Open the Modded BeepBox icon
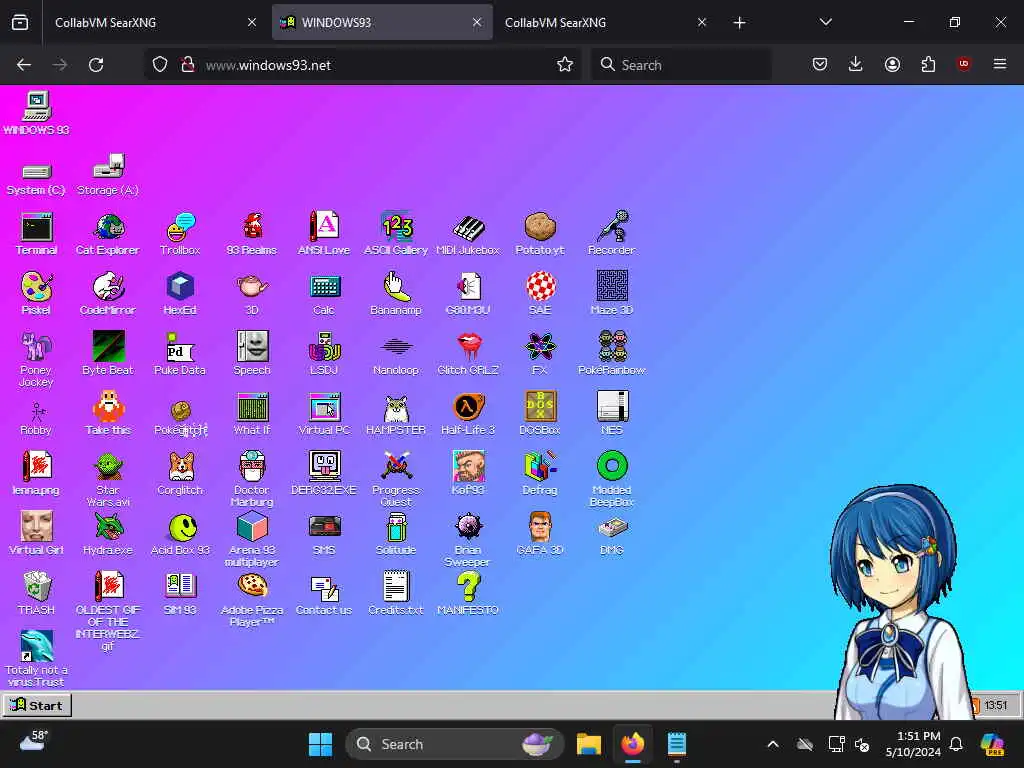 [612, 479]
